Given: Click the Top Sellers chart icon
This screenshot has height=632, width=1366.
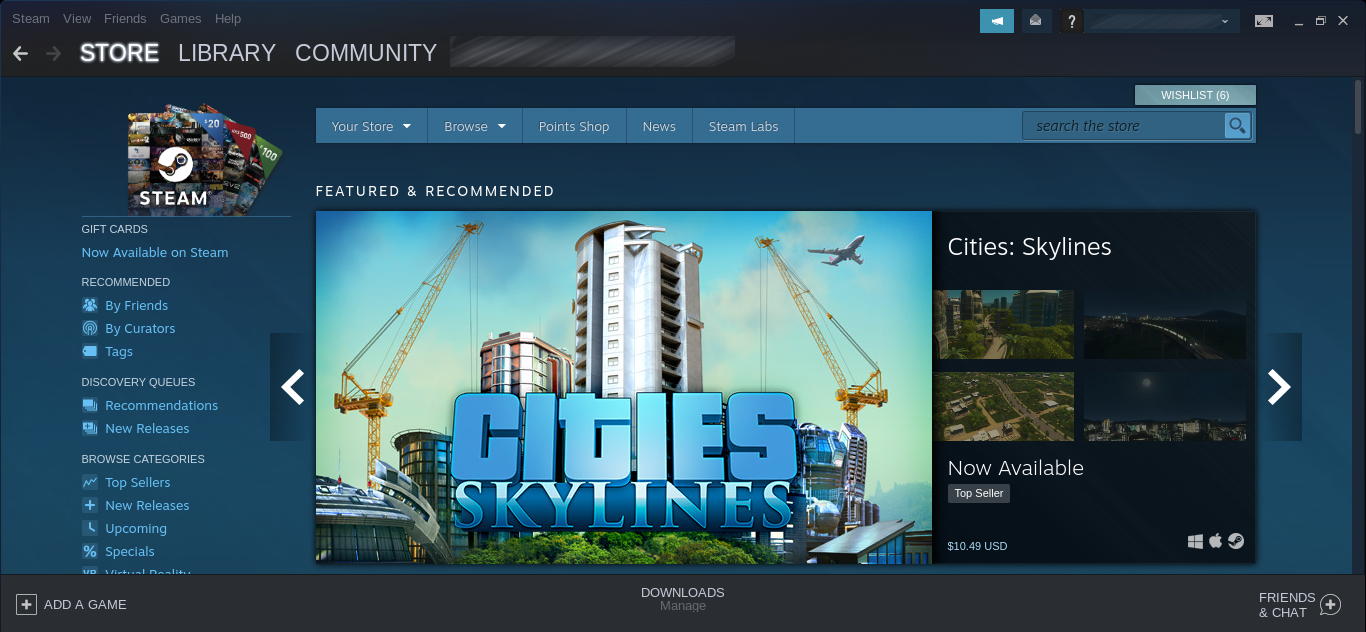Looking at the screenshot, I should click(90, 482).
